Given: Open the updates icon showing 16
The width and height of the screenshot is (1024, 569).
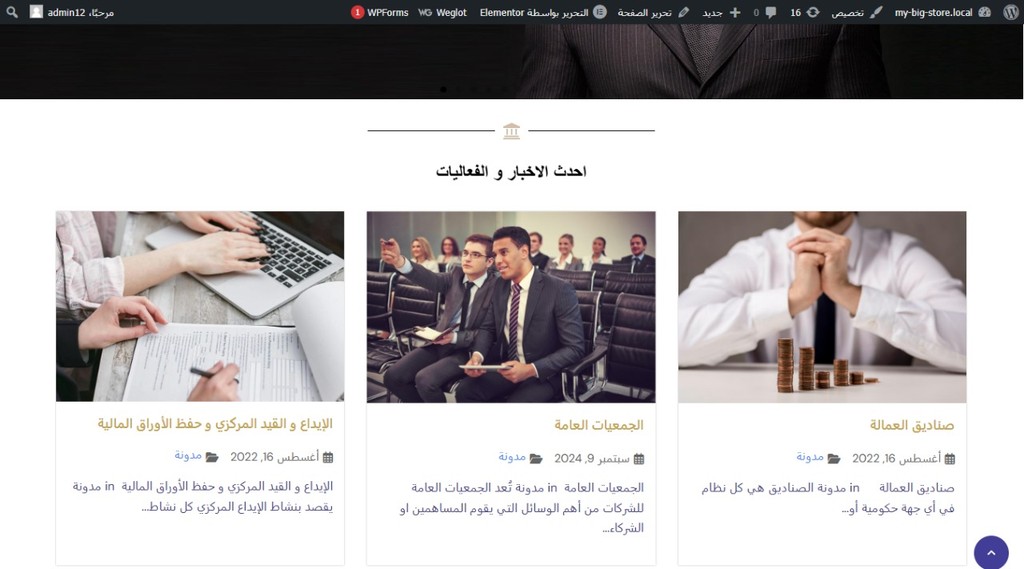Looking at the screenshot, I should [x=813, y=12].
